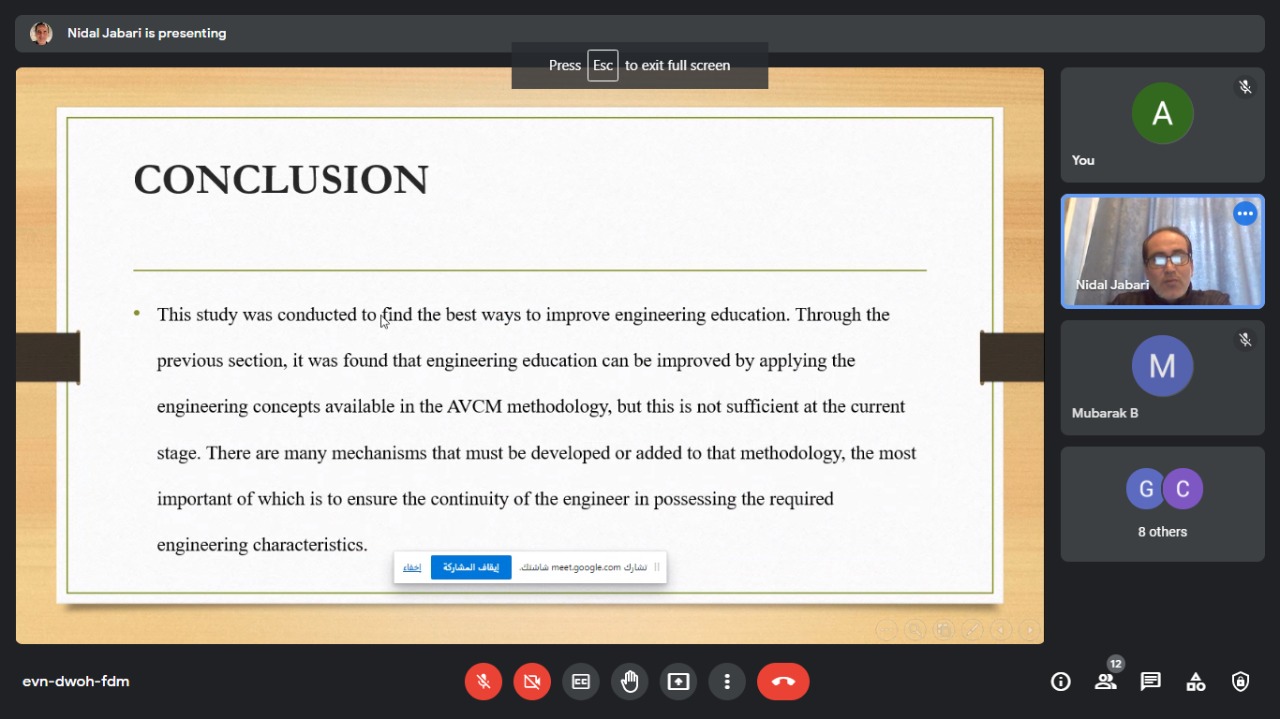The image size is (1280, 719).
Task: Open the slideshow pen tools icon
Action: (x=972, y=630)
